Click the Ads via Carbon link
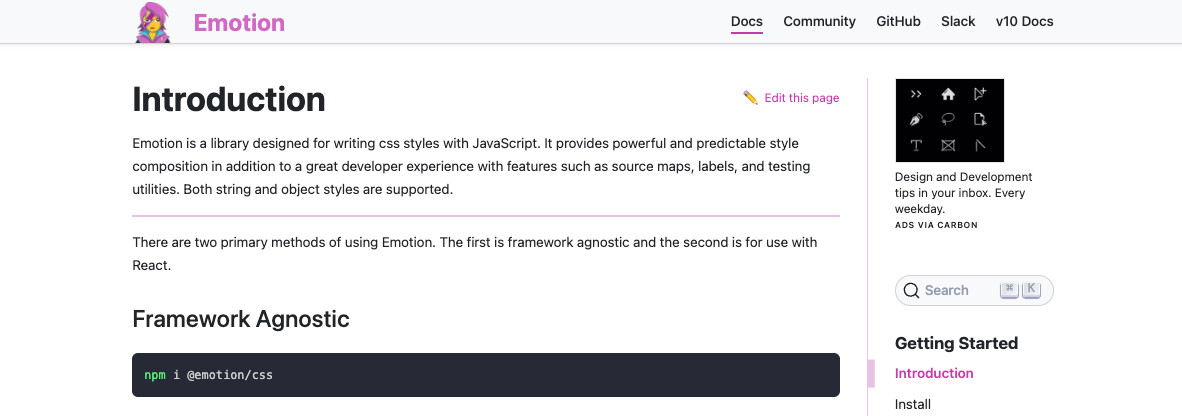Screen dimensions: 1182x416 (936, 226)
